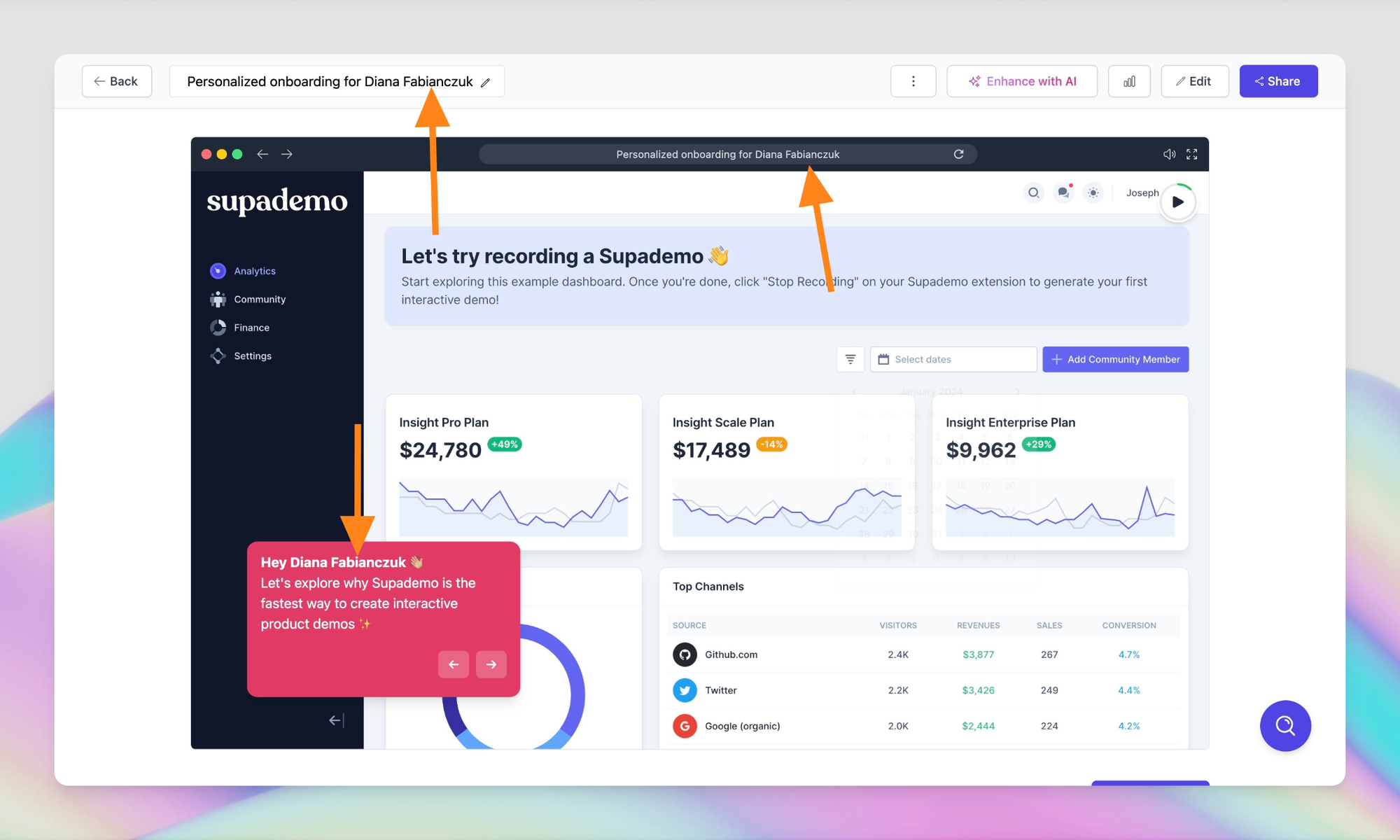
Task: Click the Analytics sidebar icon
Action: [218, 271]
